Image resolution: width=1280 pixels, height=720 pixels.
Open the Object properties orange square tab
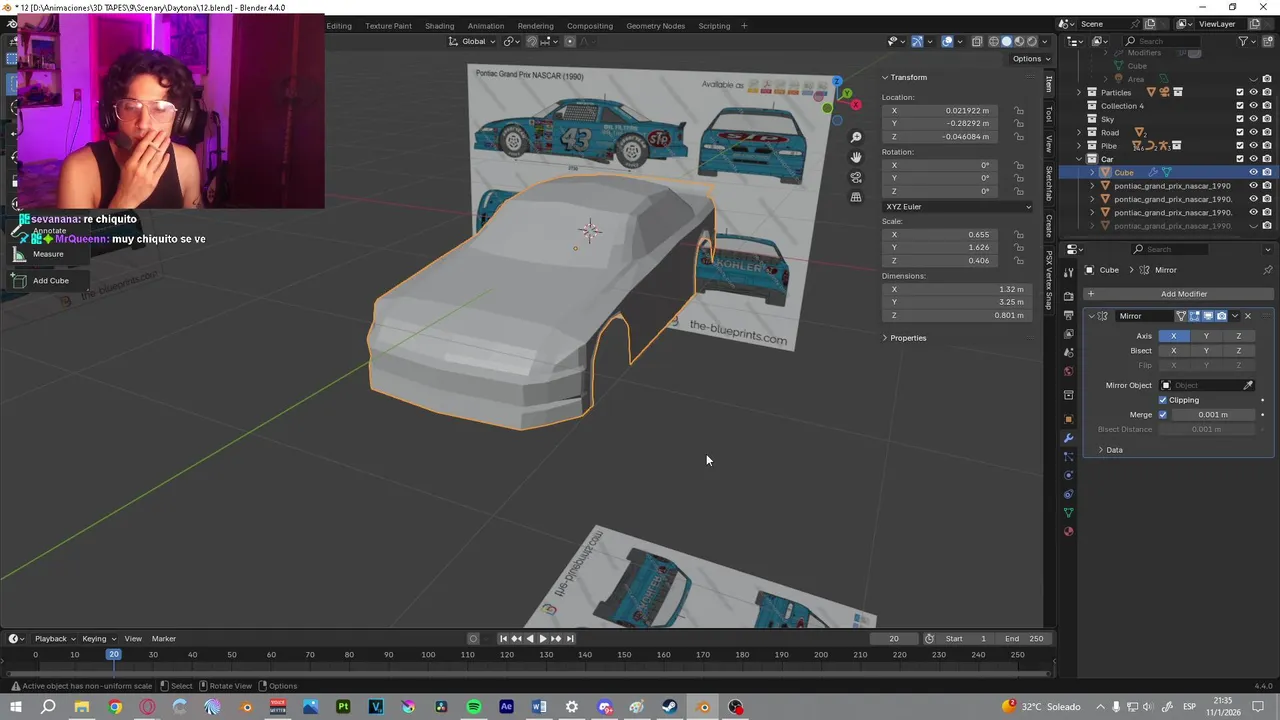click(1069, 419)
